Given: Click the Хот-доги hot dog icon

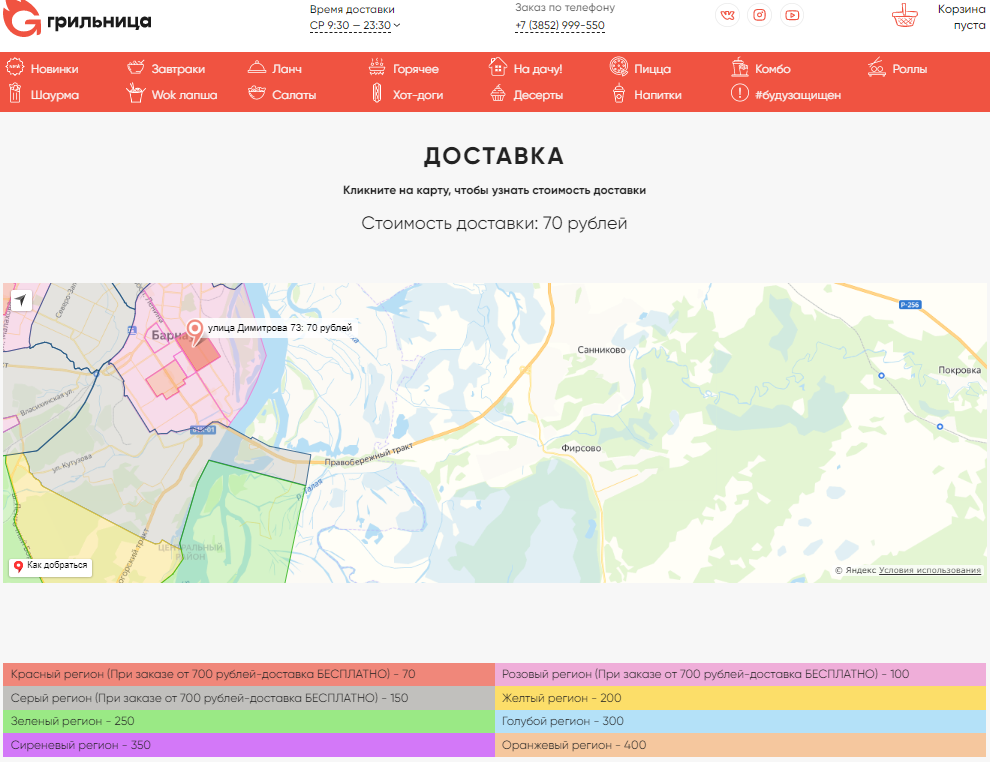Looking at the screenshot, I should pyautogui.click(x=377, y=93).
